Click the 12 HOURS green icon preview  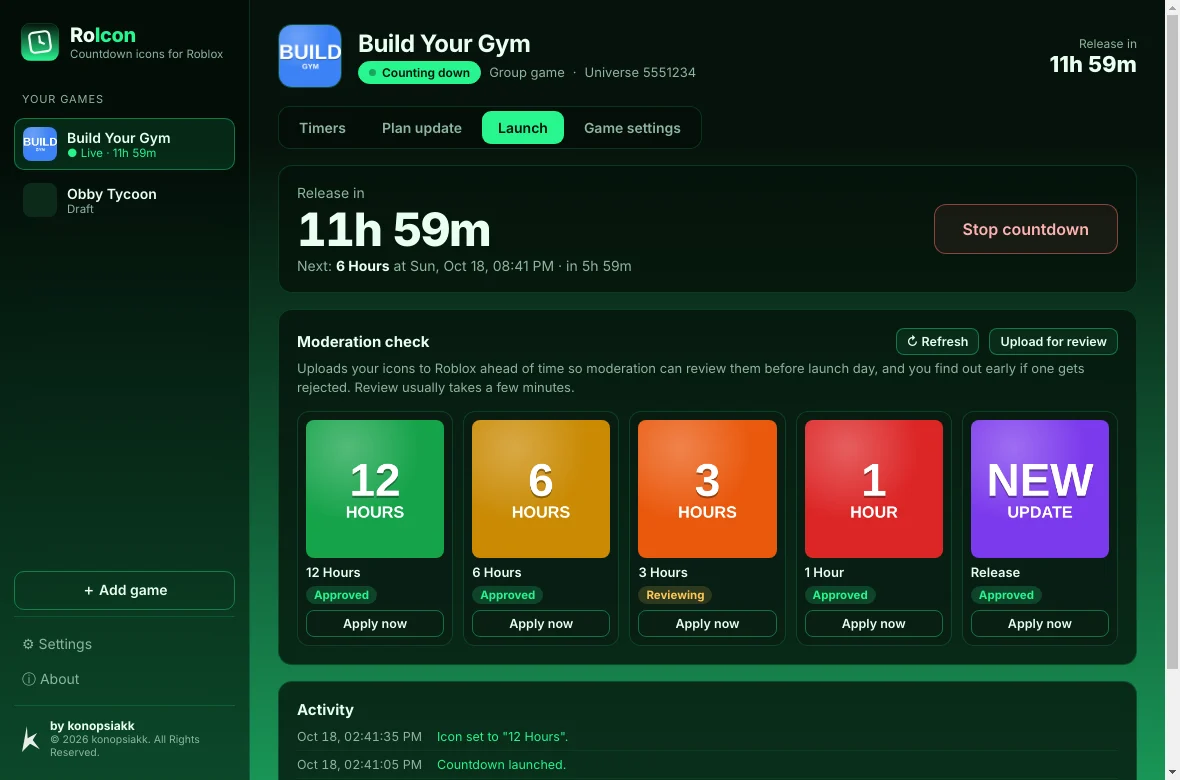pos(375,489)
